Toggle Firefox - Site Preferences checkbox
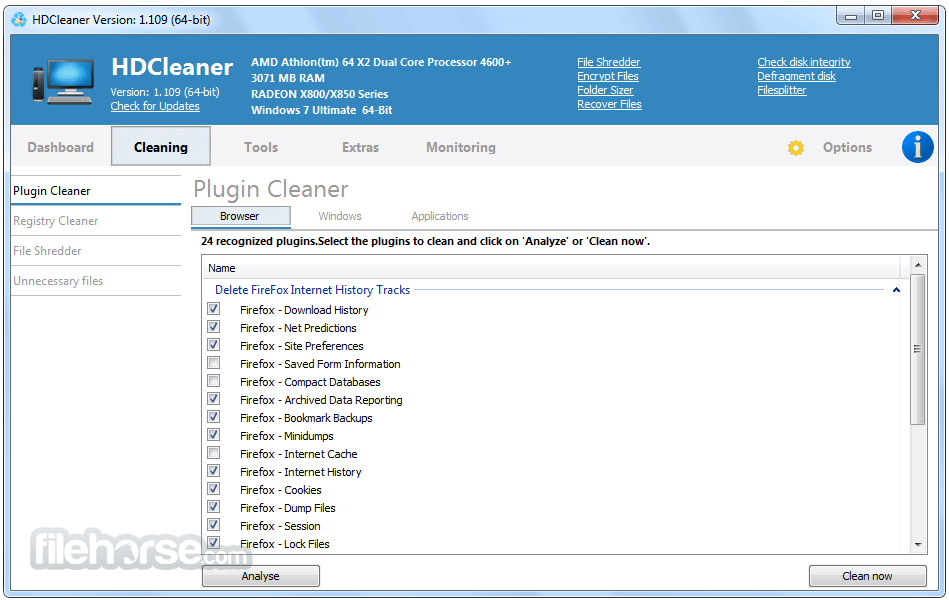Viewport: 949px width, 600px height. 214,345
